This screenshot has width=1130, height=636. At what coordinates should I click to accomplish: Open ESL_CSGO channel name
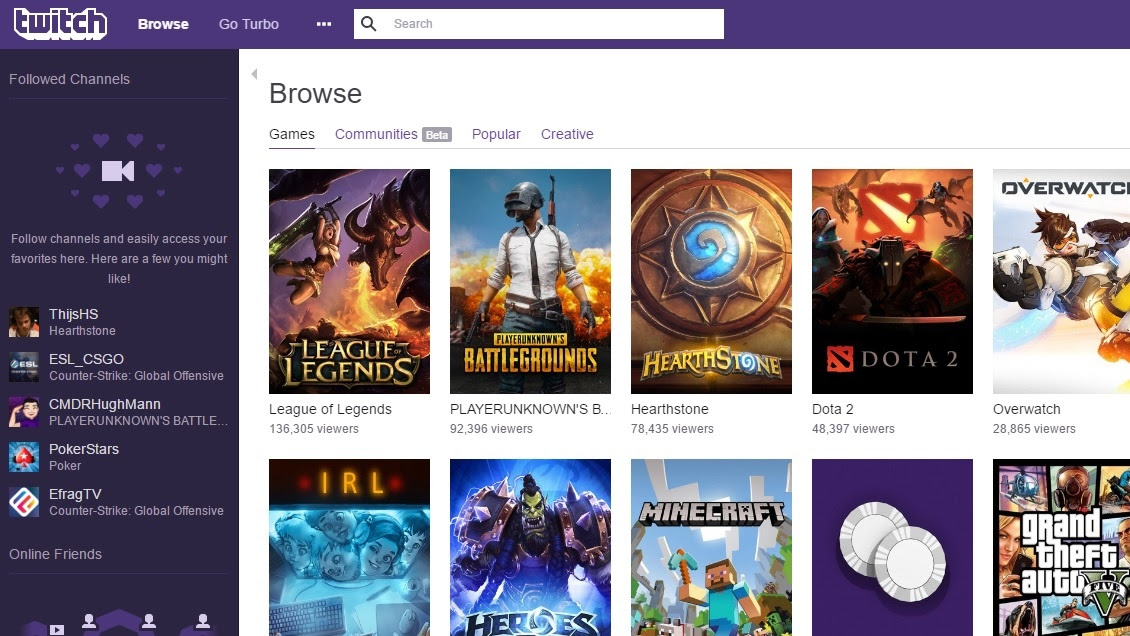click(x=86, y=359)
